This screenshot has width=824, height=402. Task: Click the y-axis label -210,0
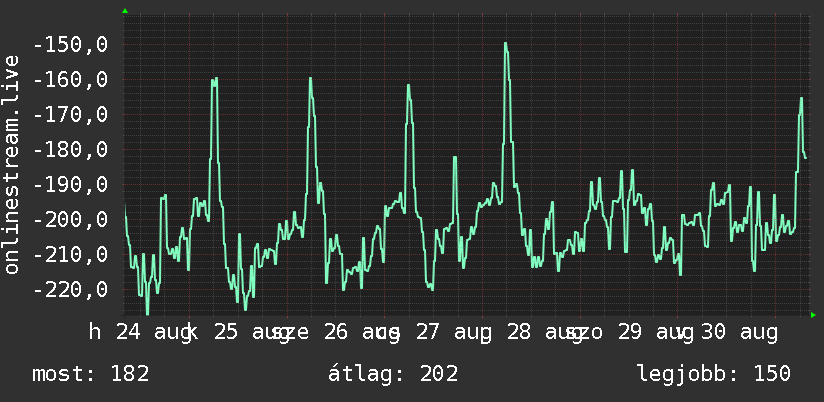[70, 255]
